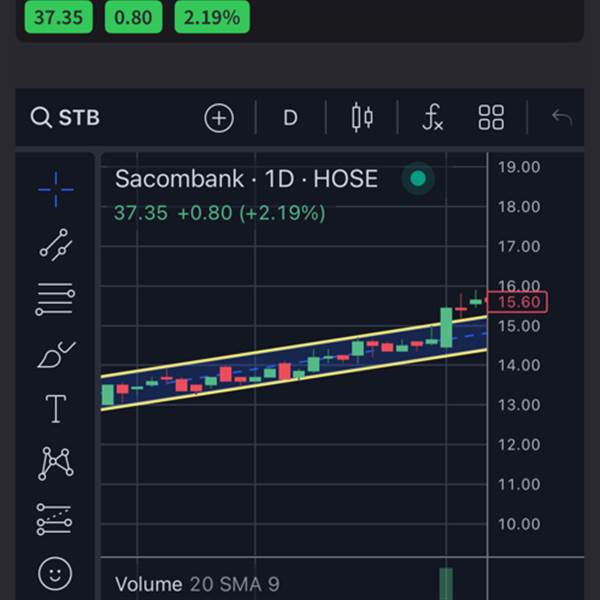This screenshot has height=600, width=600.
Task: Select the brush drawing tool
Action: coord(56,355)
